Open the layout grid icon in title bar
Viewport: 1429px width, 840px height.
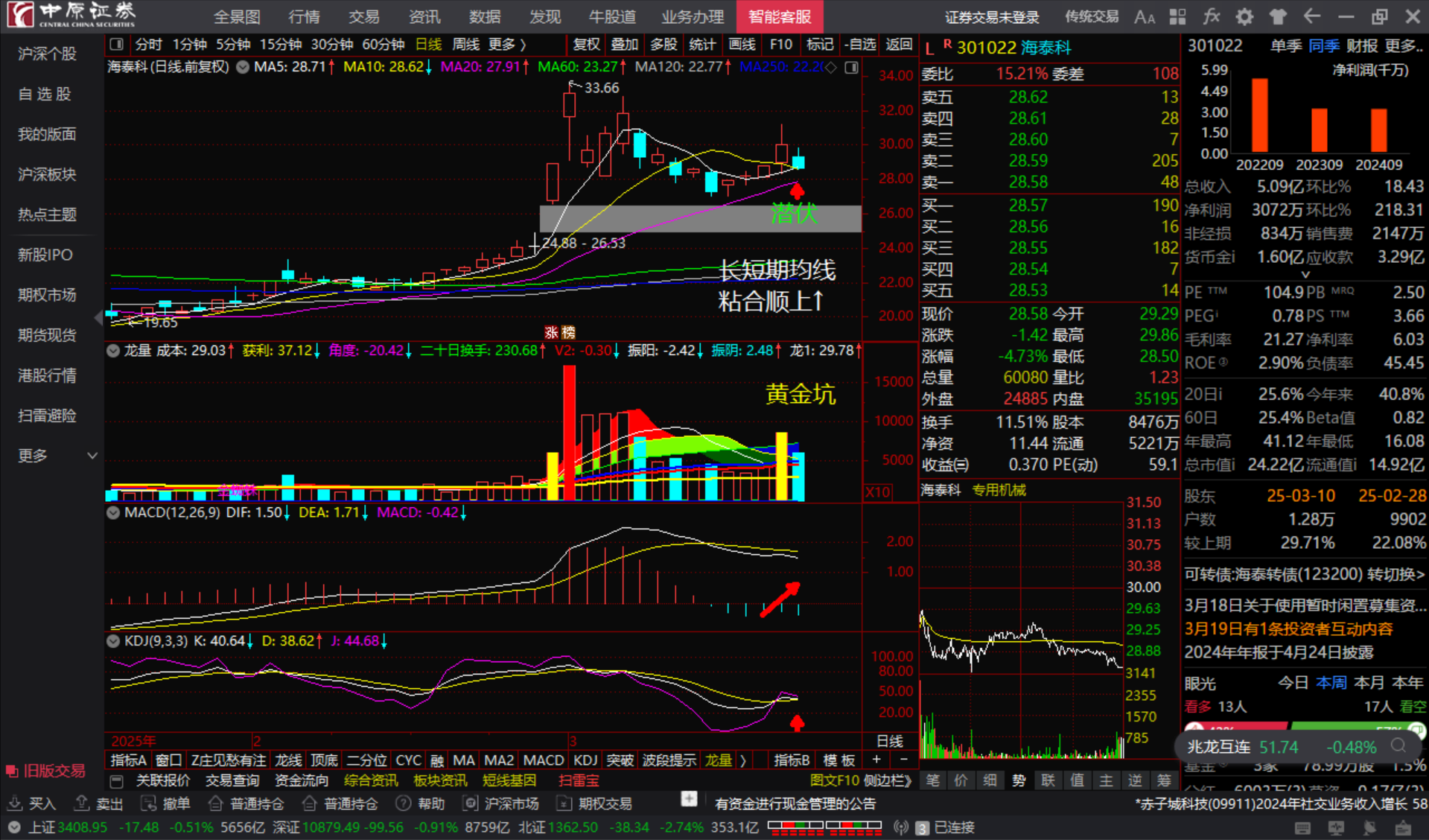point(1177,16)
